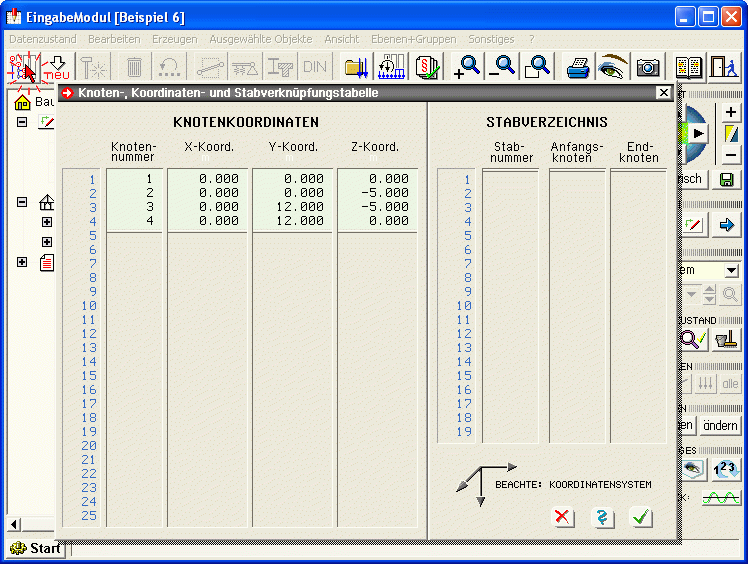This screenshot has height=564, width=748.
Task: Click the green floppy disk save icon
Action: (727, 180)
